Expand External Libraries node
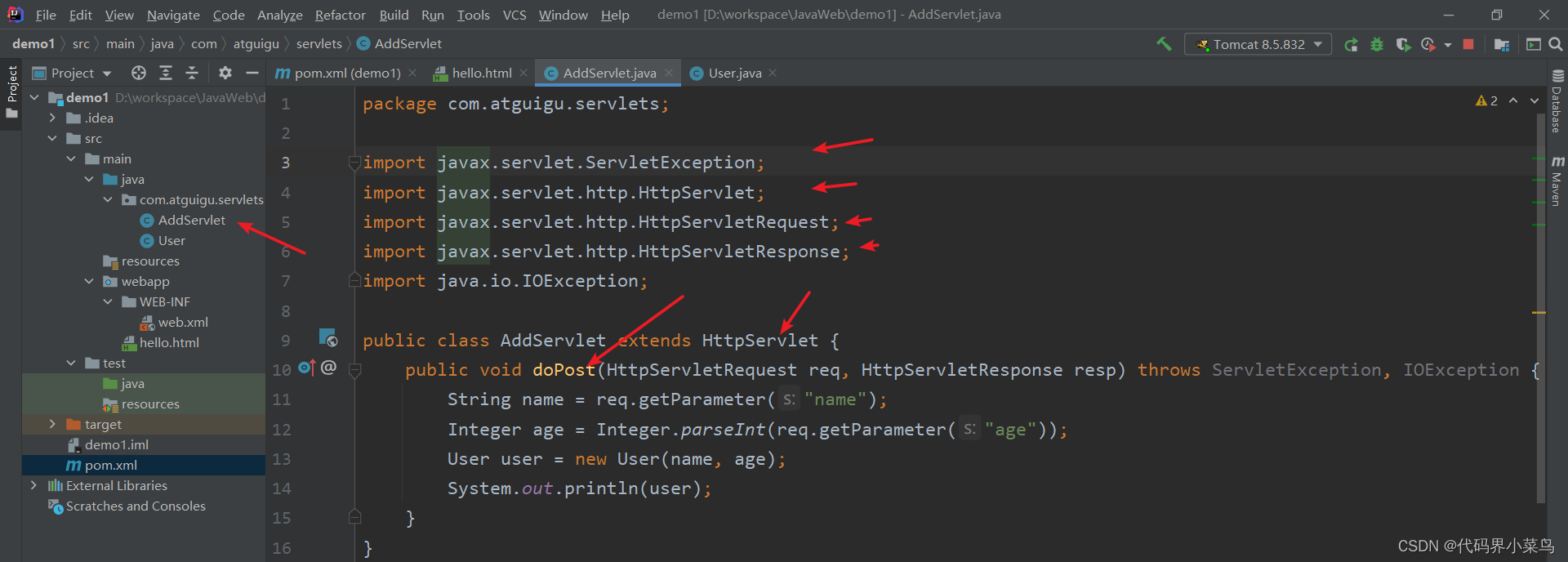The image size is (1568, 562). (x=33, y=485)
